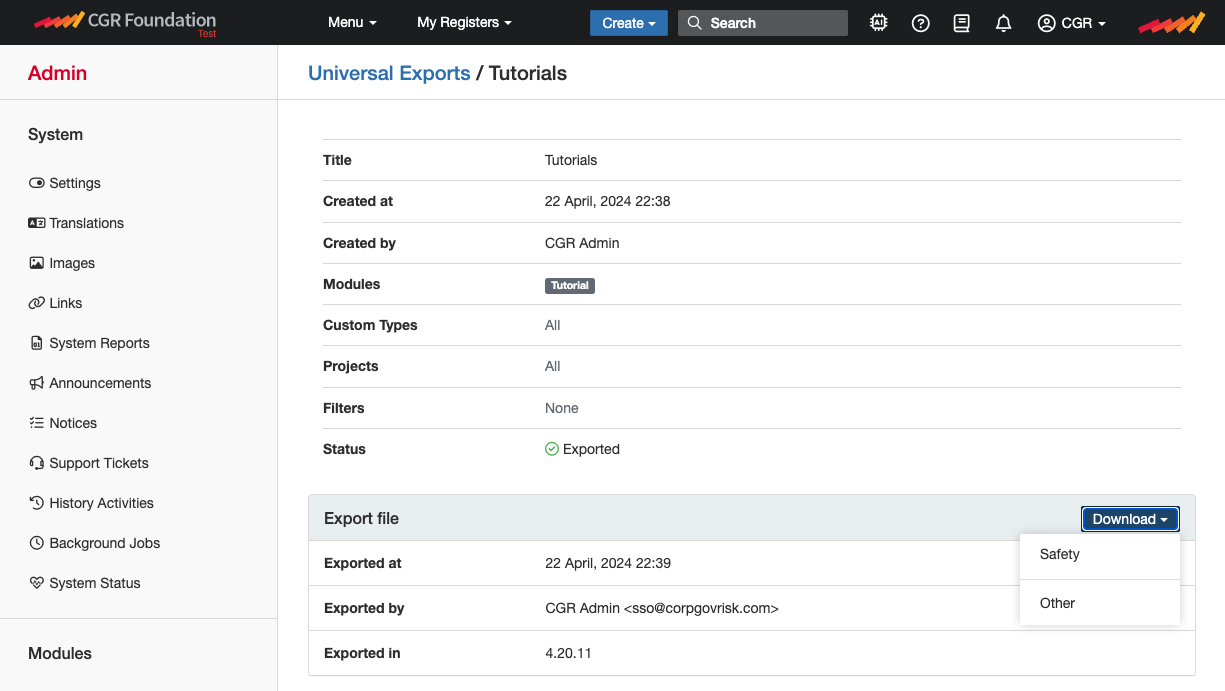Click the Search input field

pyautogui.click(x=763, y=23)
